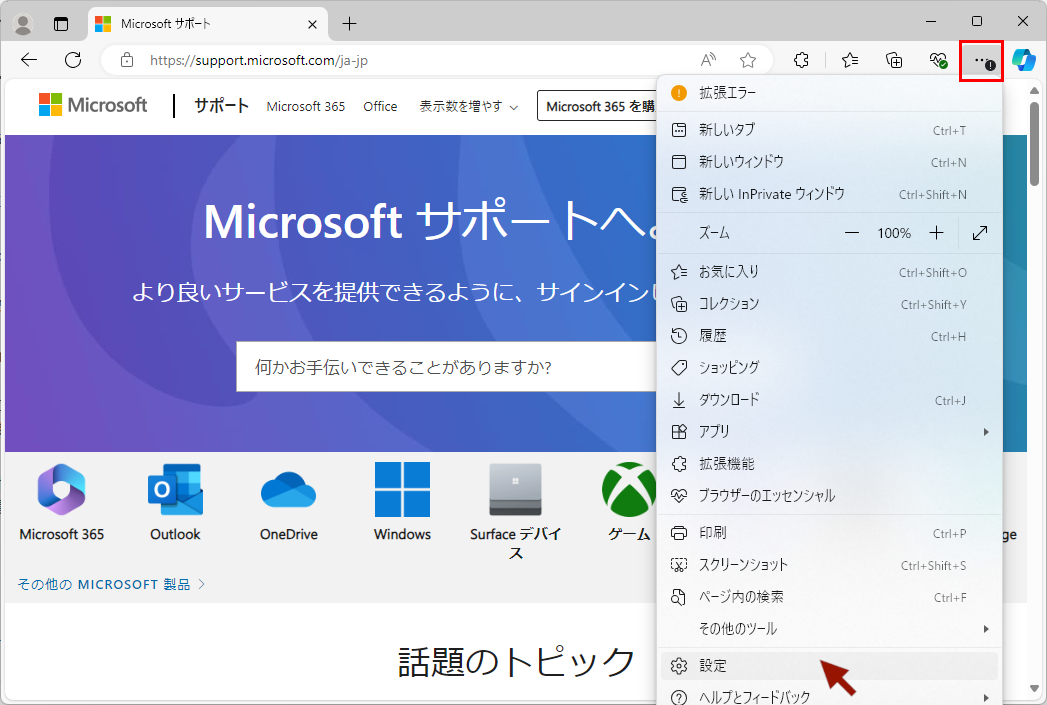
Task: Open a new tab with plus button
Action: pos(349,24)
